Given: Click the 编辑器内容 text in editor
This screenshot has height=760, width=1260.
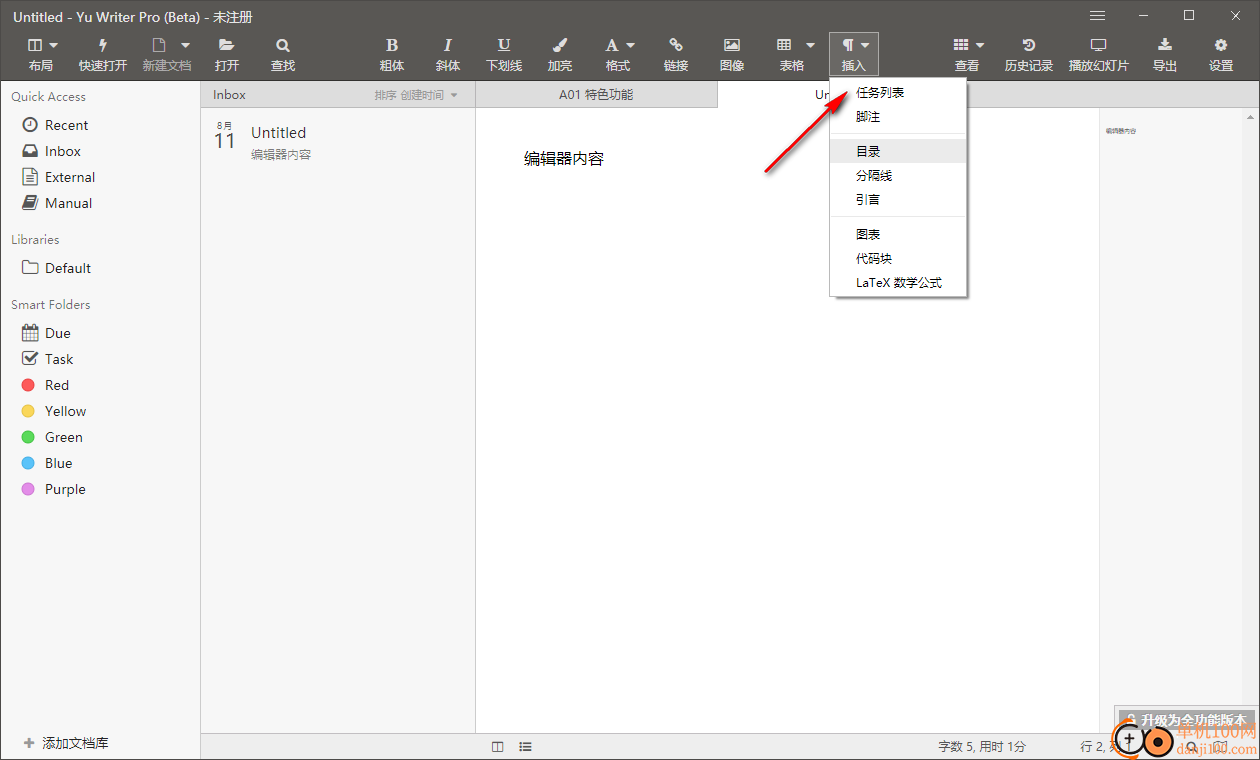Looking at the screenshot, I should click(x=564, y=158).
